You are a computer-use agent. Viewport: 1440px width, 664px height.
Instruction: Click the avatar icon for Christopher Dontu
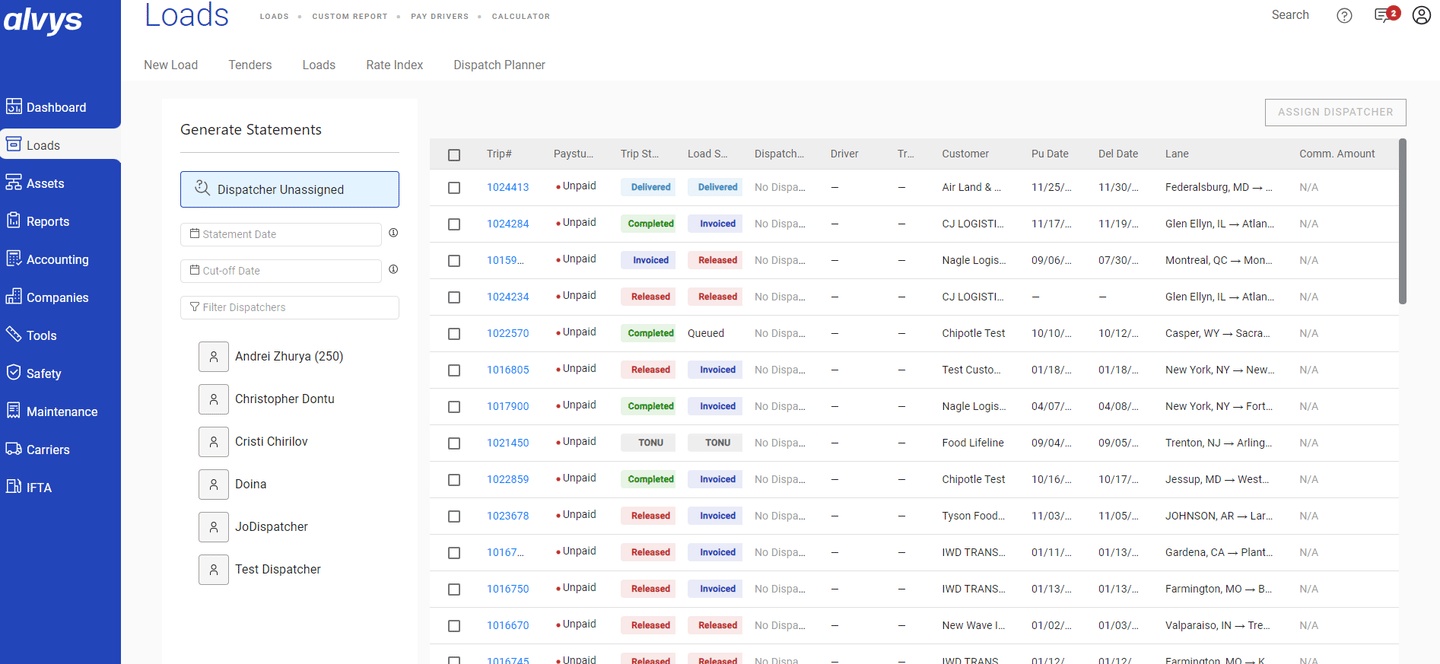pos(213,399)
